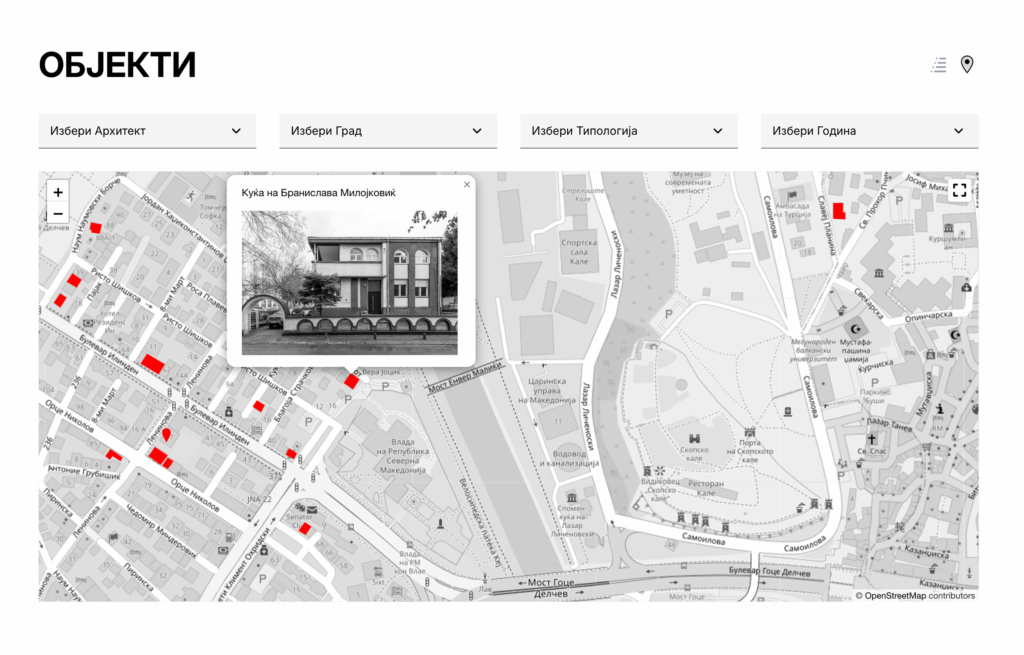The width and height of the screenshot is (1024, 655).
Task: Click the cross icon at Св. Спас
Action: (872, 439)
